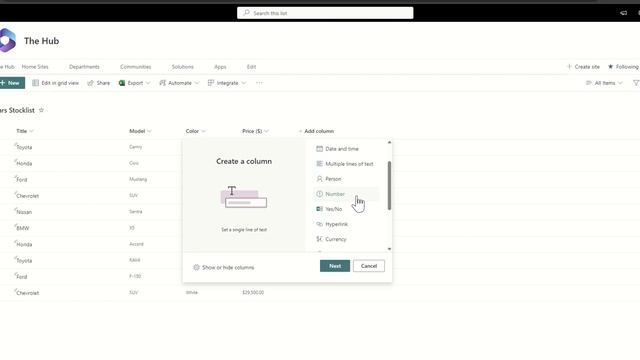
Task: Open the Integrate dropdown
Action: coord(227,83)
